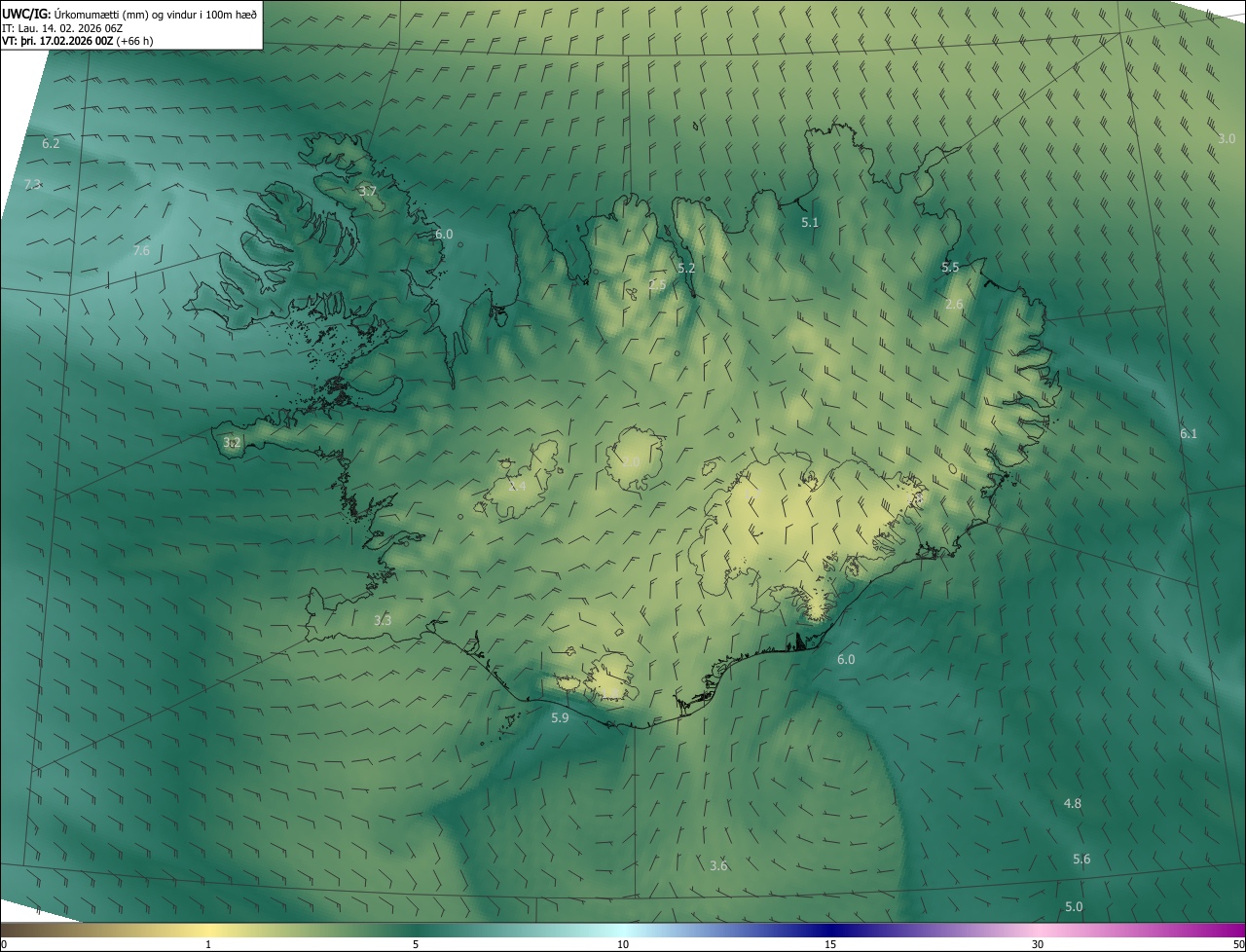Click the 6.1 value off the east coast
The width and height of the screenshot is (1246, 952).
click(x=1188, y=434)
